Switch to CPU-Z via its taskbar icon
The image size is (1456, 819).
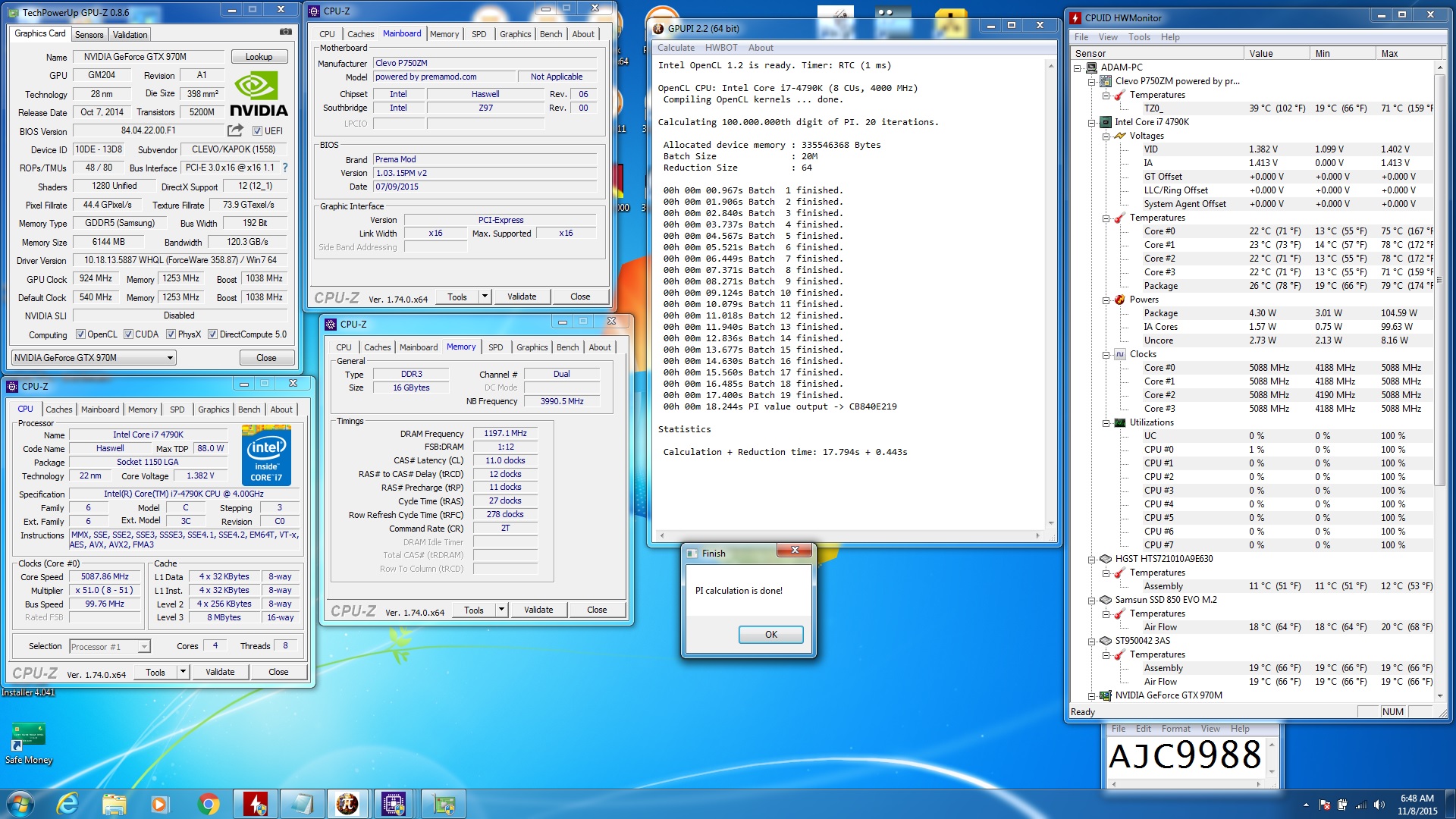[x=394, y=804]
